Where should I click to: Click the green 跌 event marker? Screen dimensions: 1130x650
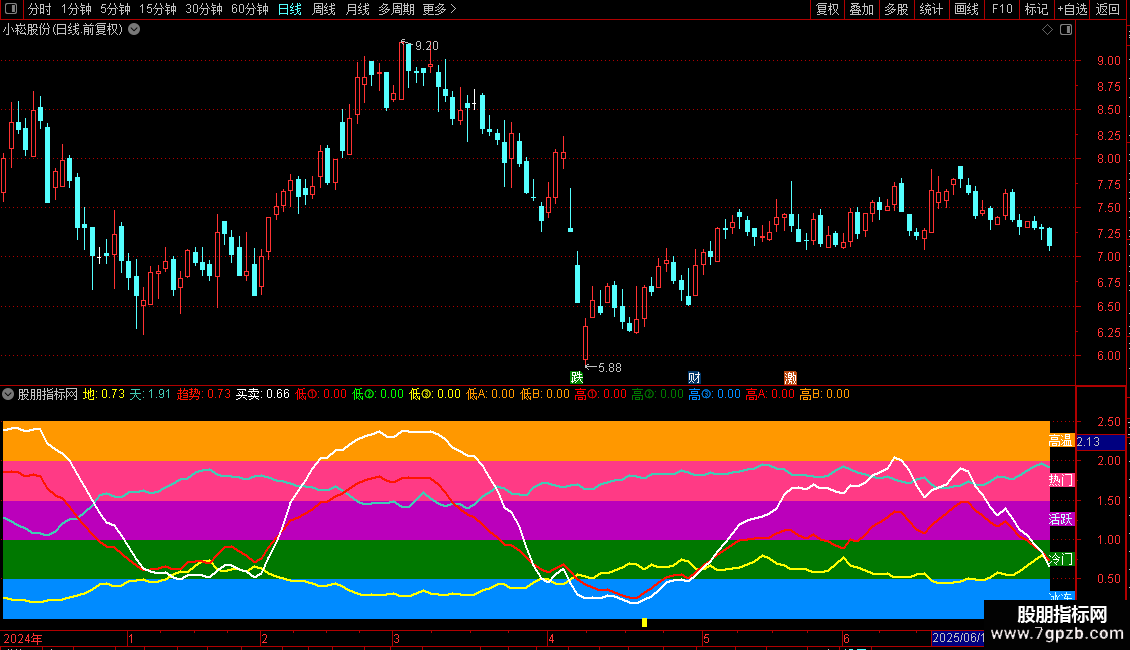[x=577, y=378]
